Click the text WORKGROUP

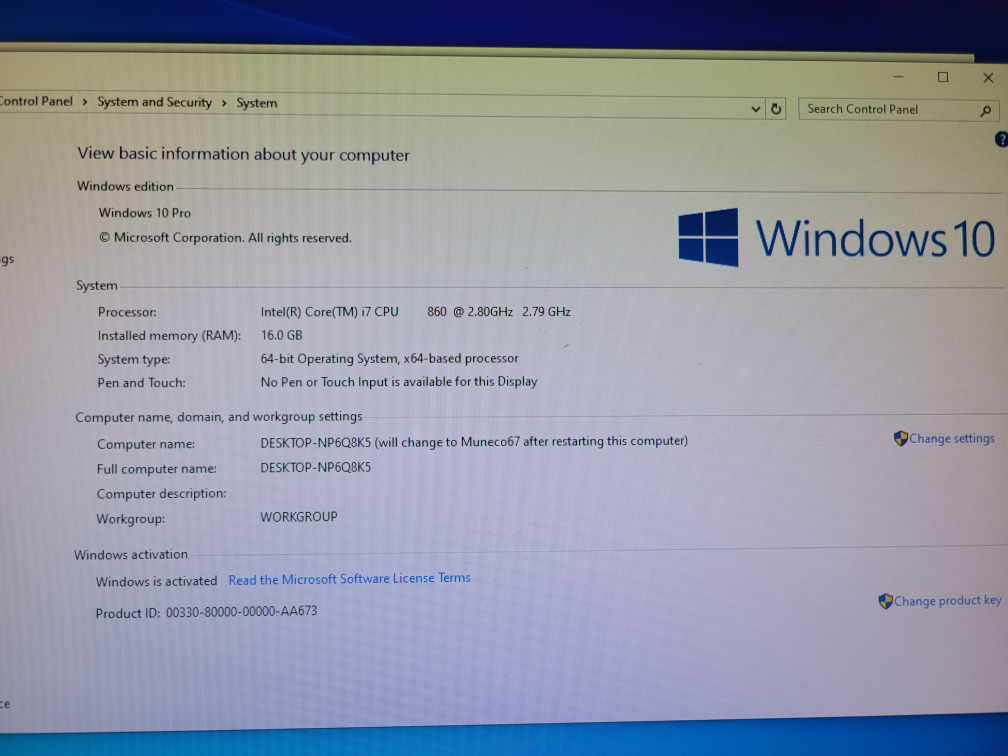tap(298, 517)
